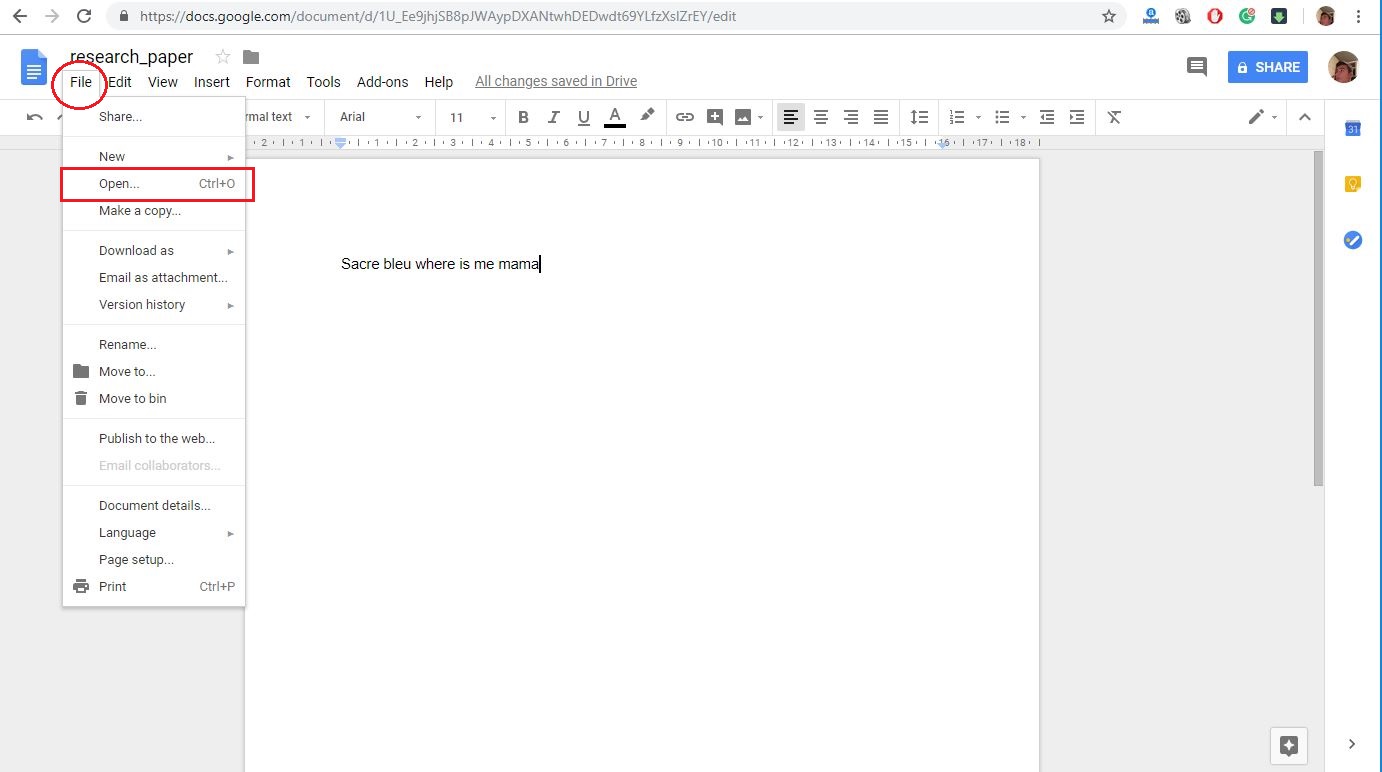Image resolution: width=1382 pixels, height=772 pixels.
Task: Open the Edit menu
Action: (120, 82)
